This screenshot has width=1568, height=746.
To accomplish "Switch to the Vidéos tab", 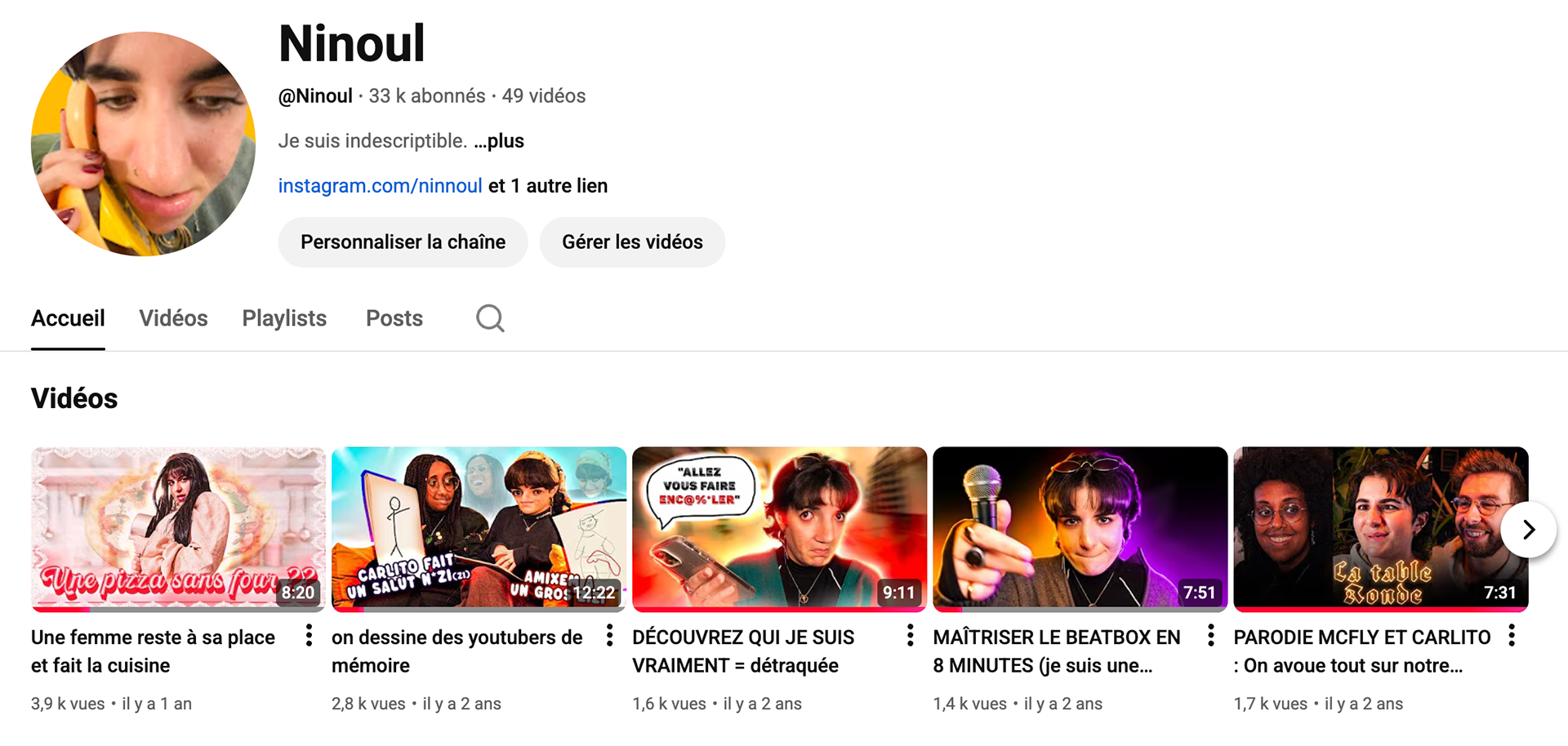I will [x=173, y=318].
